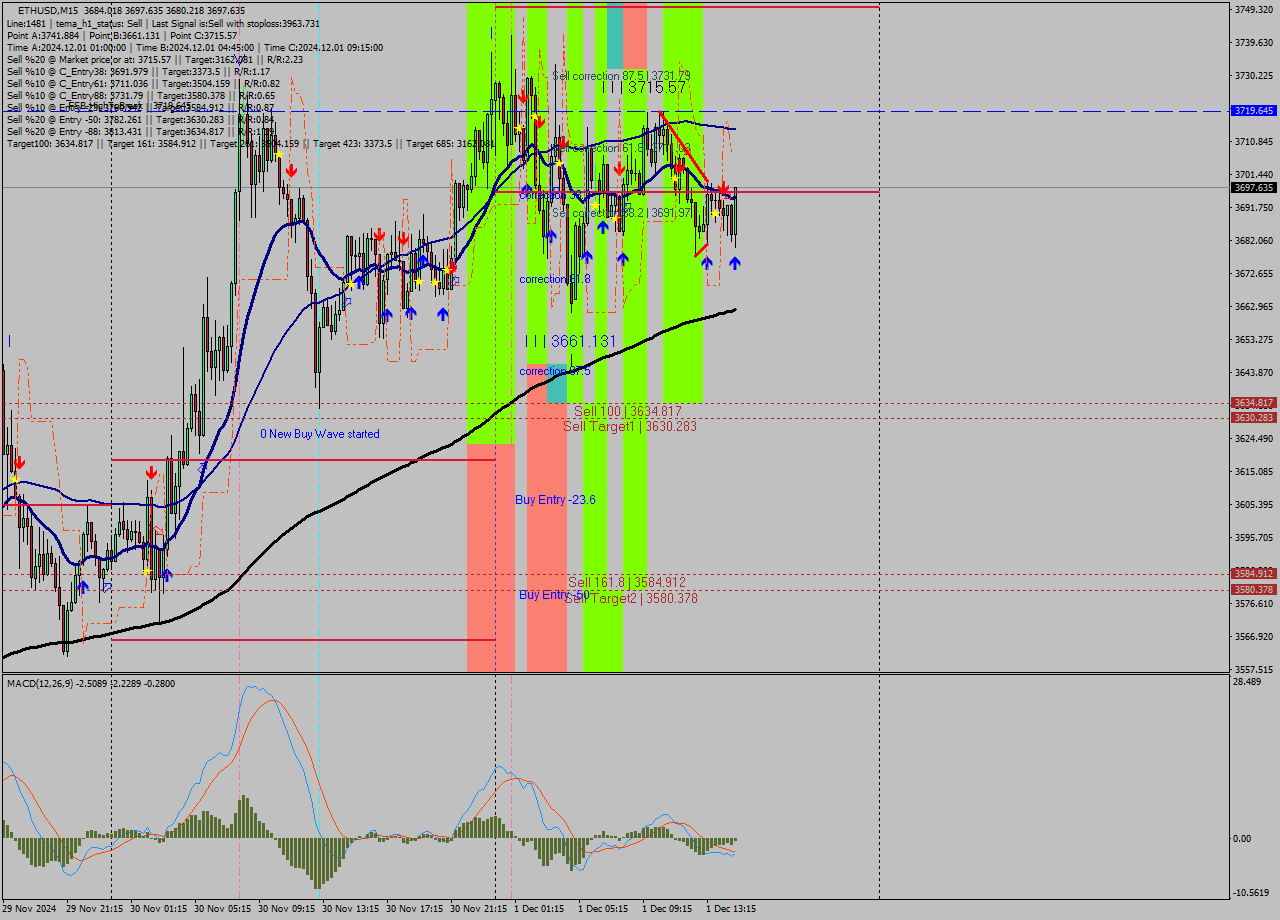Select the 'Sell Target1 | 3630.283' label
This screenshot has height=920, width=1280.
pyautogui.click(x=630, y=426)
